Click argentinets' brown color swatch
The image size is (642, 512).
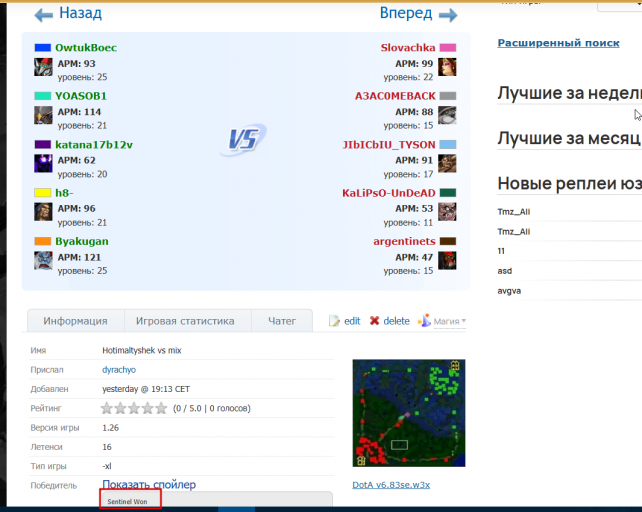[448, 241]
